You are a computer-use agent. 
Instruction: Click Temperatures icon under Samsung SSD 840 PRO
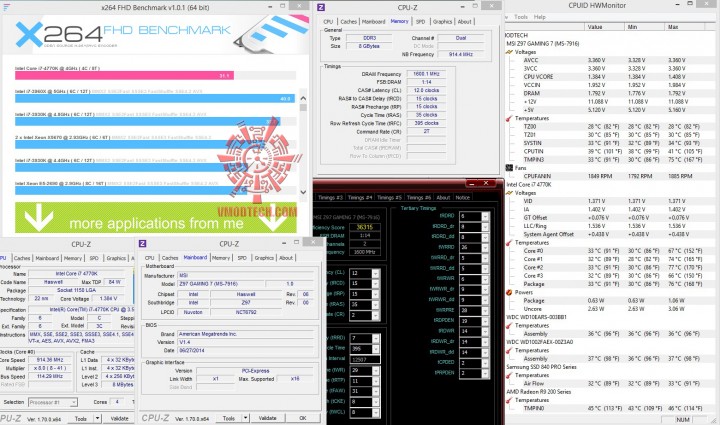[x=509, y=375]
